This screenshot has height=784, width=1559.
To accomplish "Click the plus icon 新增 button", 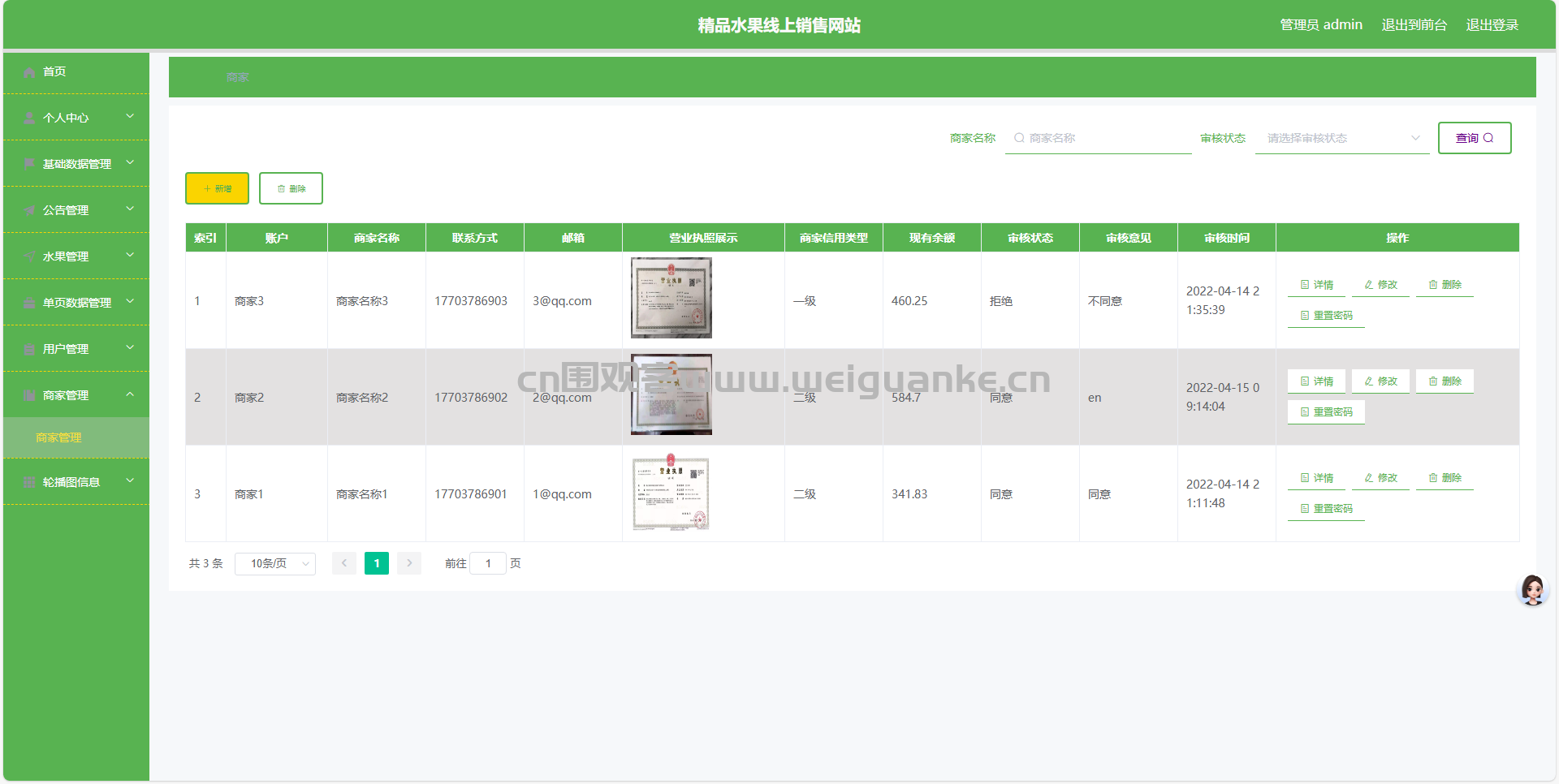I will [207, 188].
